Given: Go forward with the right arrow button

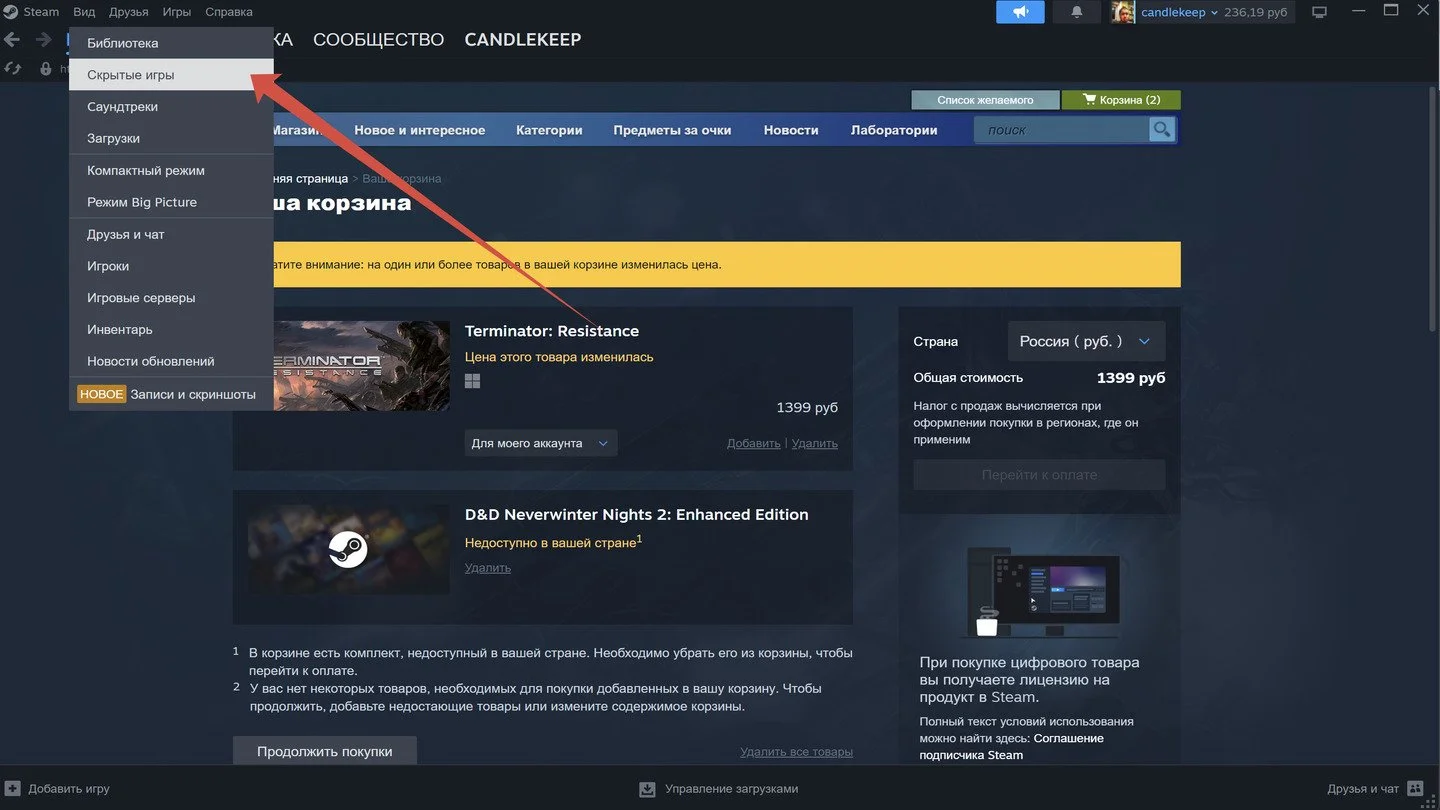Looking at the screenshot, I should [43, 40].
